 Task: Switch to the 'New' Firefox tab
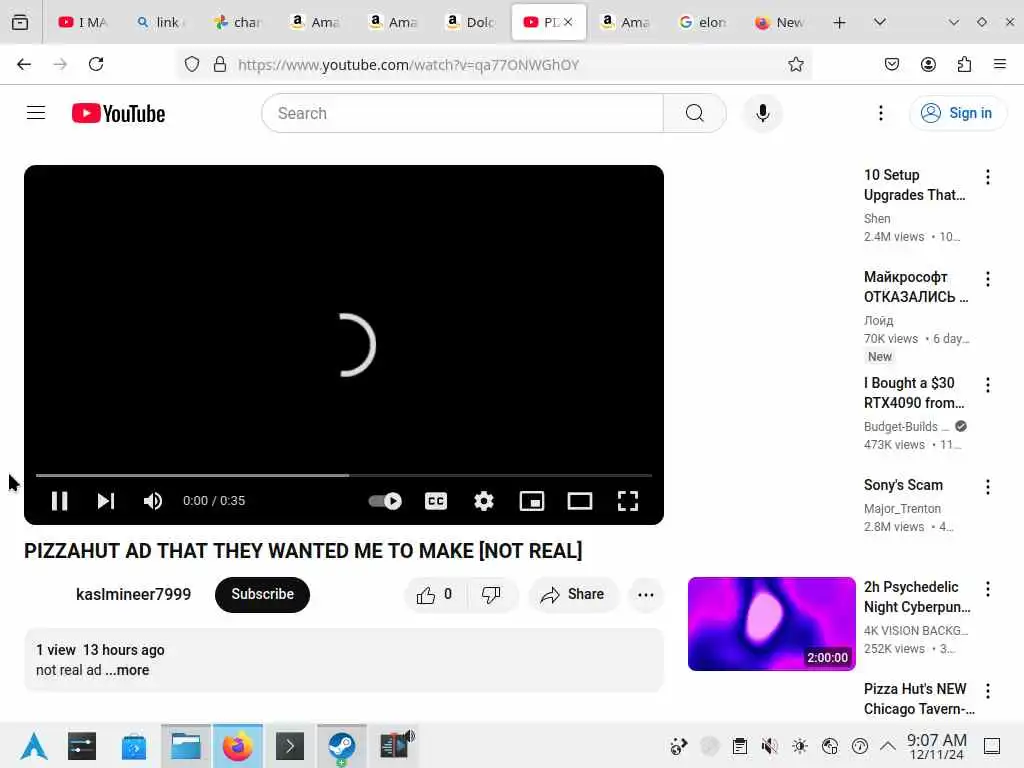coord(779,22)
